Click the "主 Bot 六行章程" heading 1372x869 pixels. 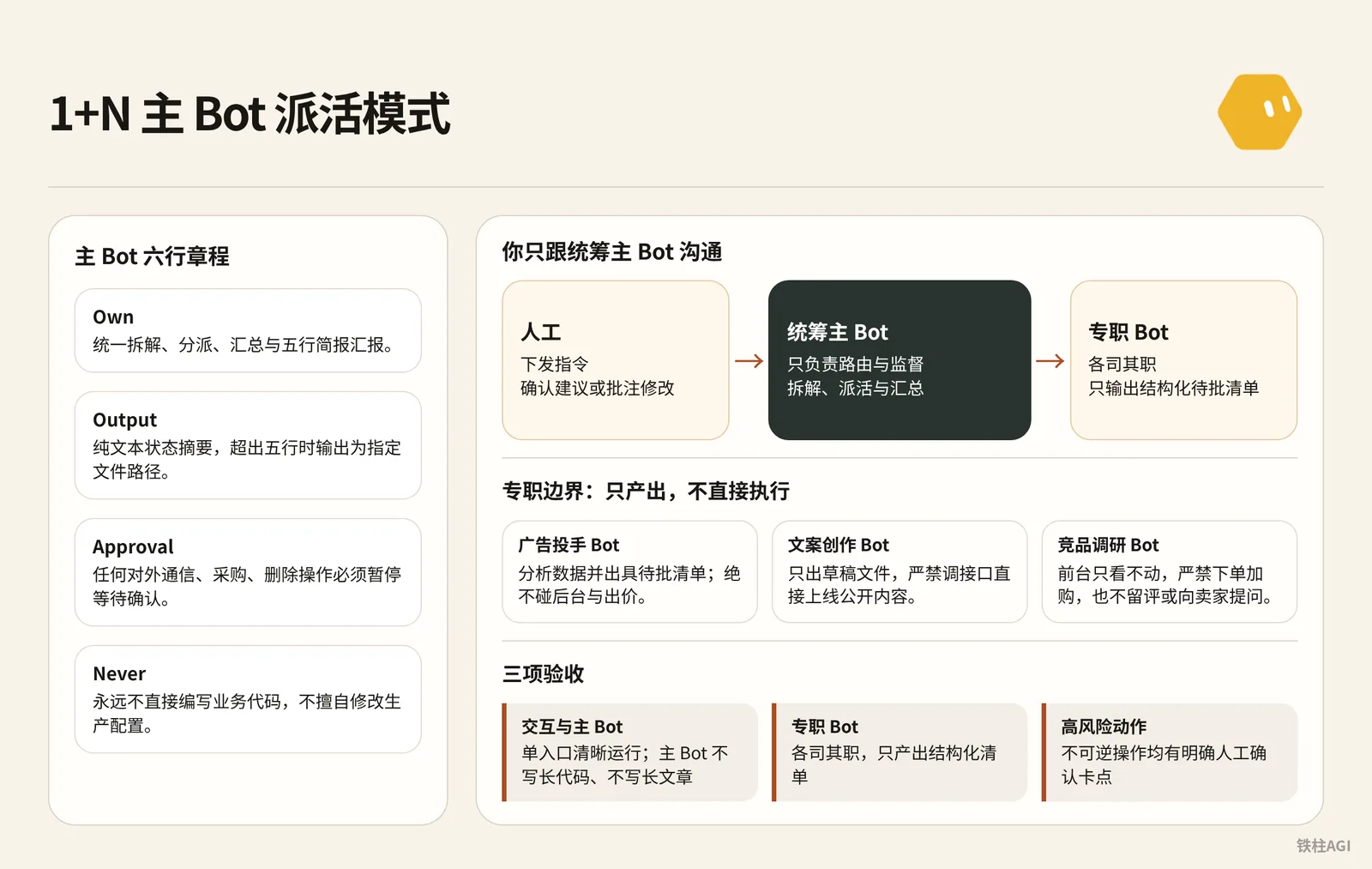[x=152, y=256]
